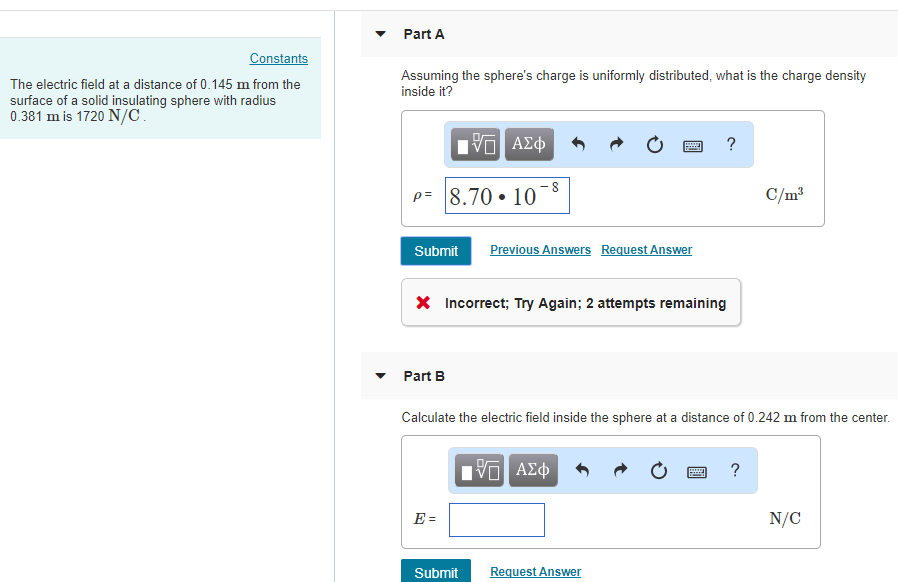Click the help question mark in Part B toolbar
Viewport: 898px width, 582px height.
click(x=734, y=470)
